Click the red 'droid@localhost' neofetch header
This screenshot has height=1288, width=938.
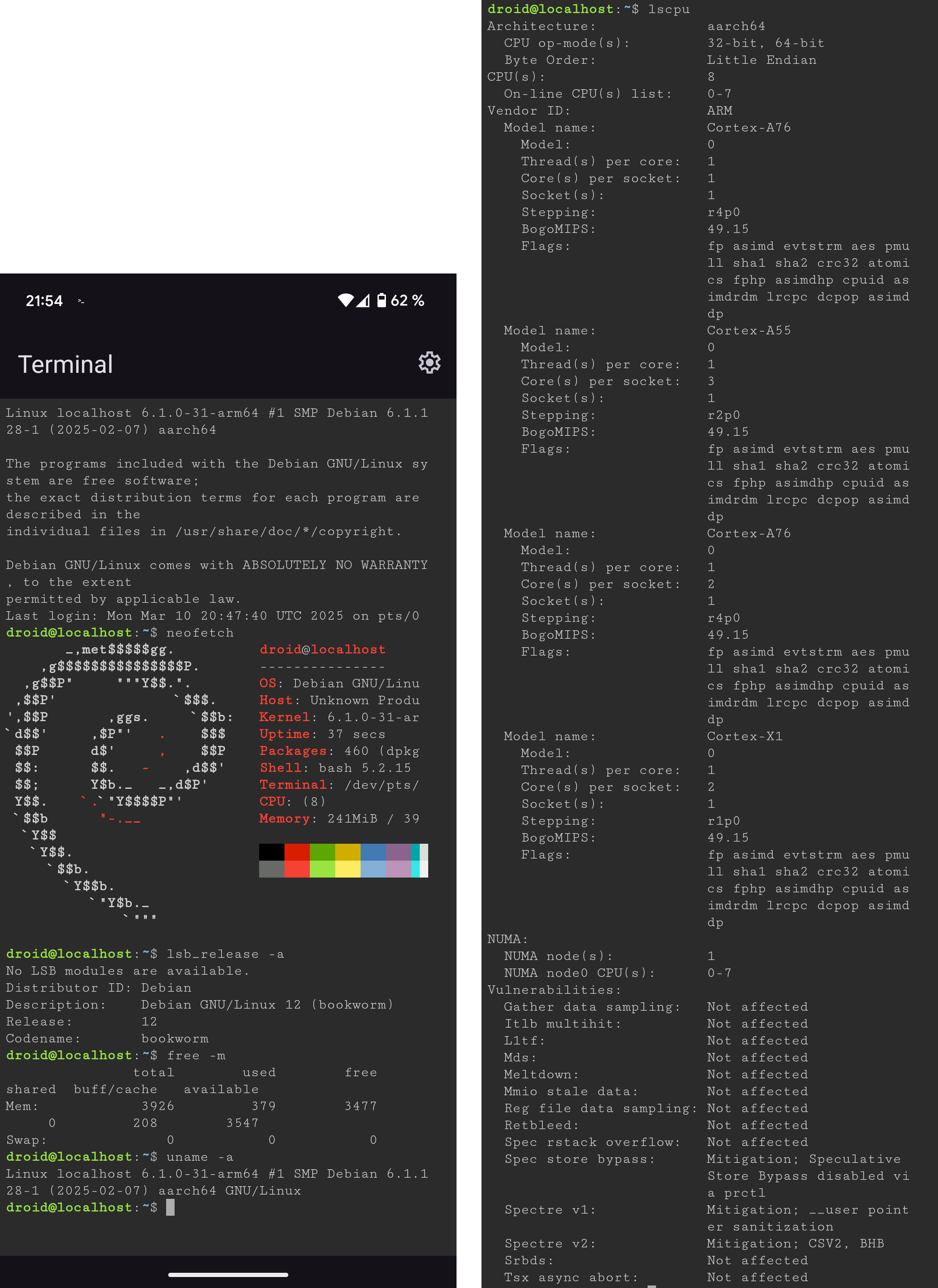click(x=323, y=649)
